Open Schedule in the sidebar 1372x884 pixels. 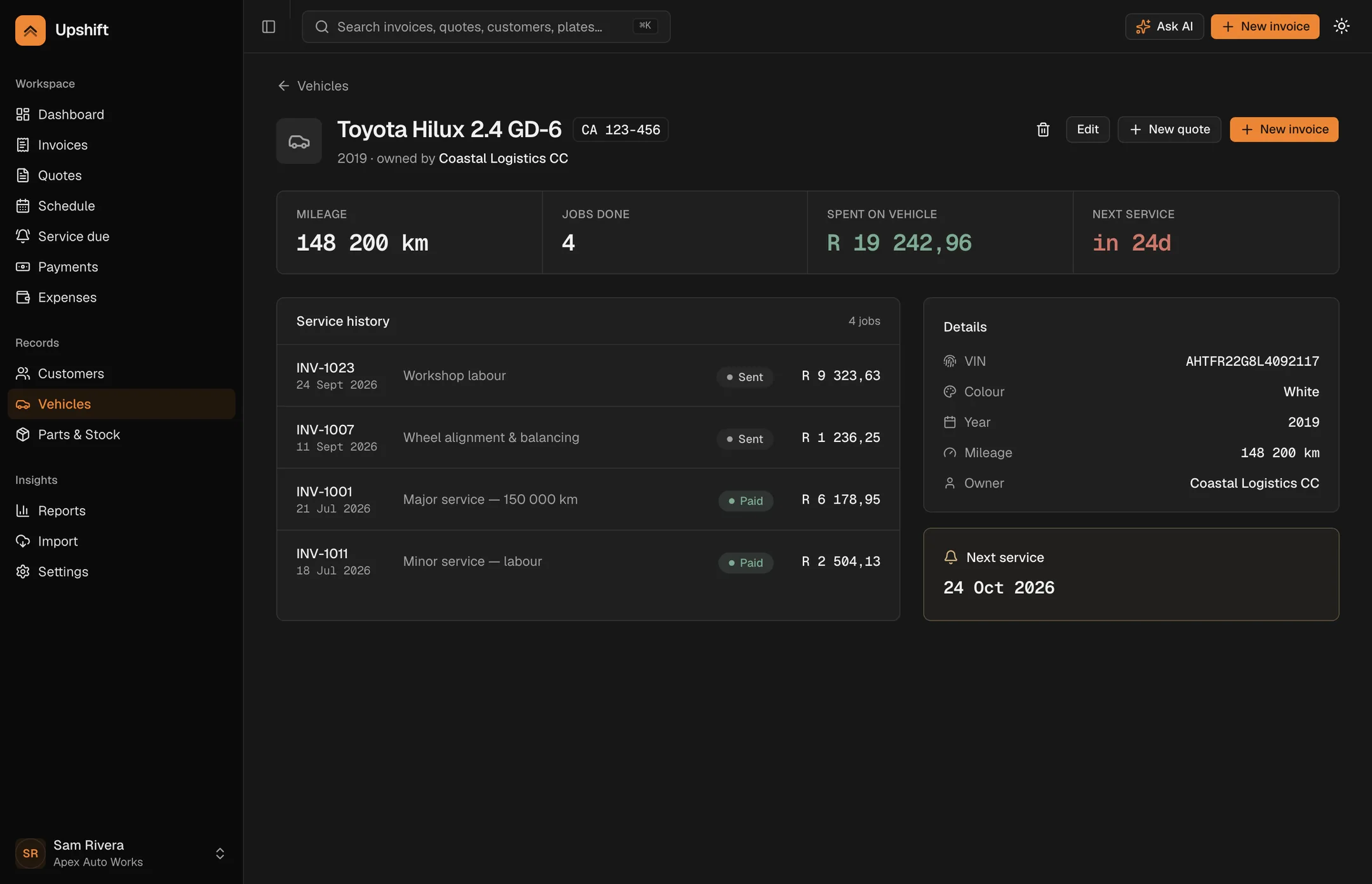pyautogui.click(x=121, y=206)
